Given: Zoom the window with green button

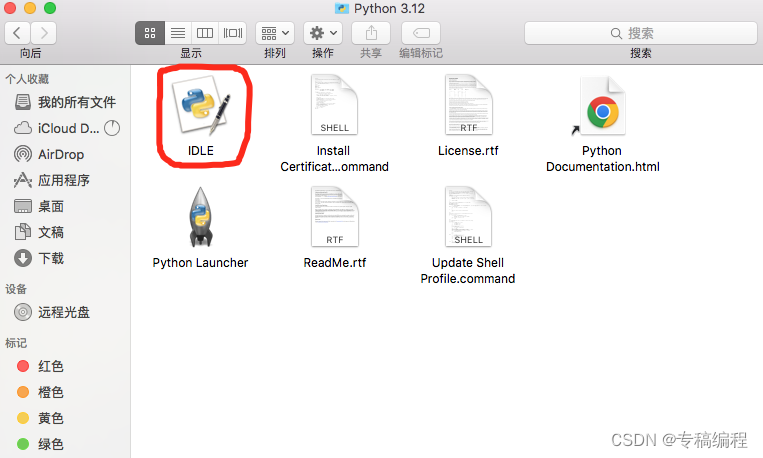Looking at the screenshot, I should tap(50, 8).
